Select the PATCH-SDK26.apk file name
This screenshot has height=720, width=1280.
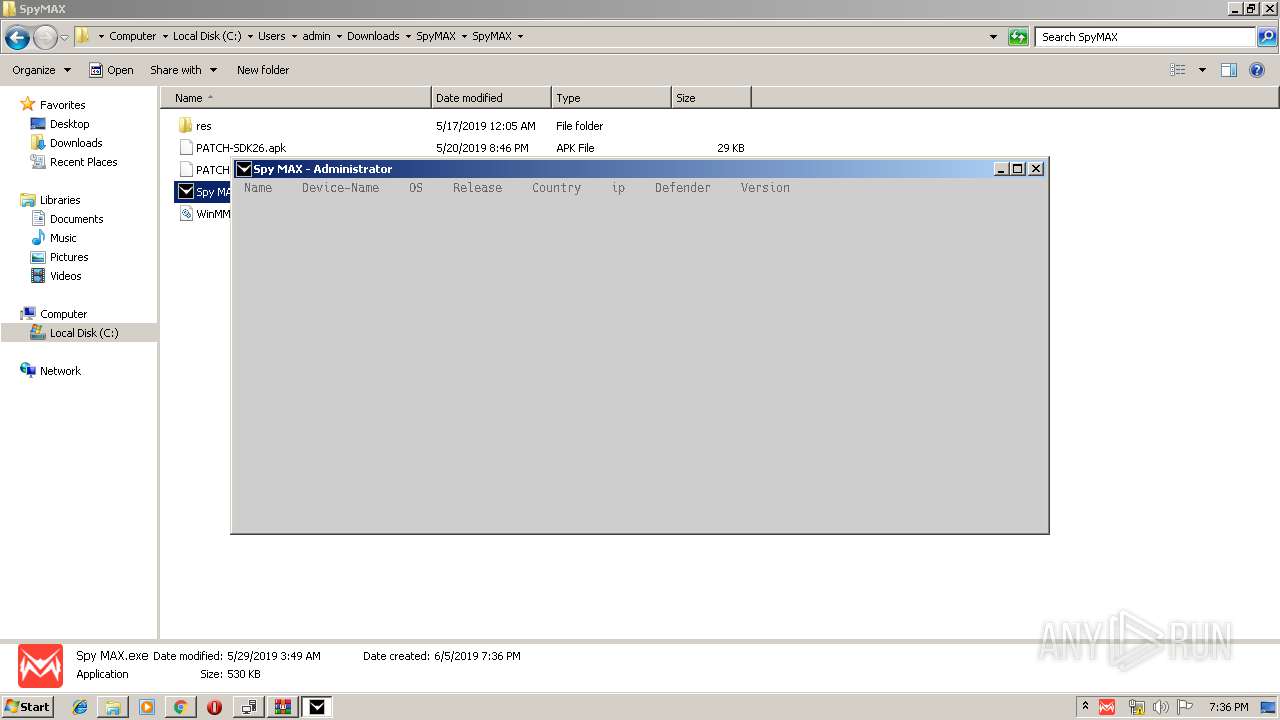241,148
